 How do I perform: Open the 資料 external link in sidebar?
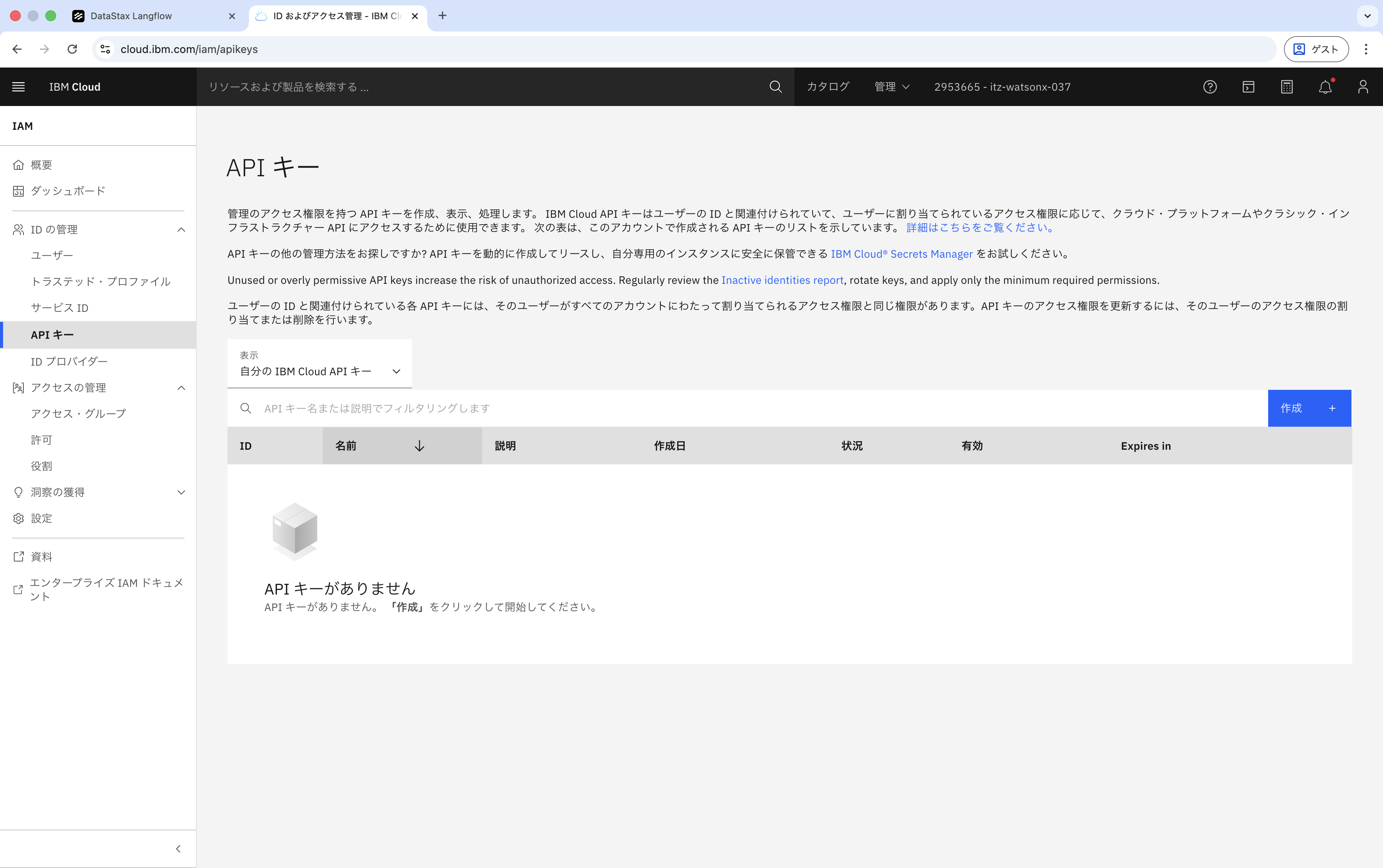[x=42, y=556]
